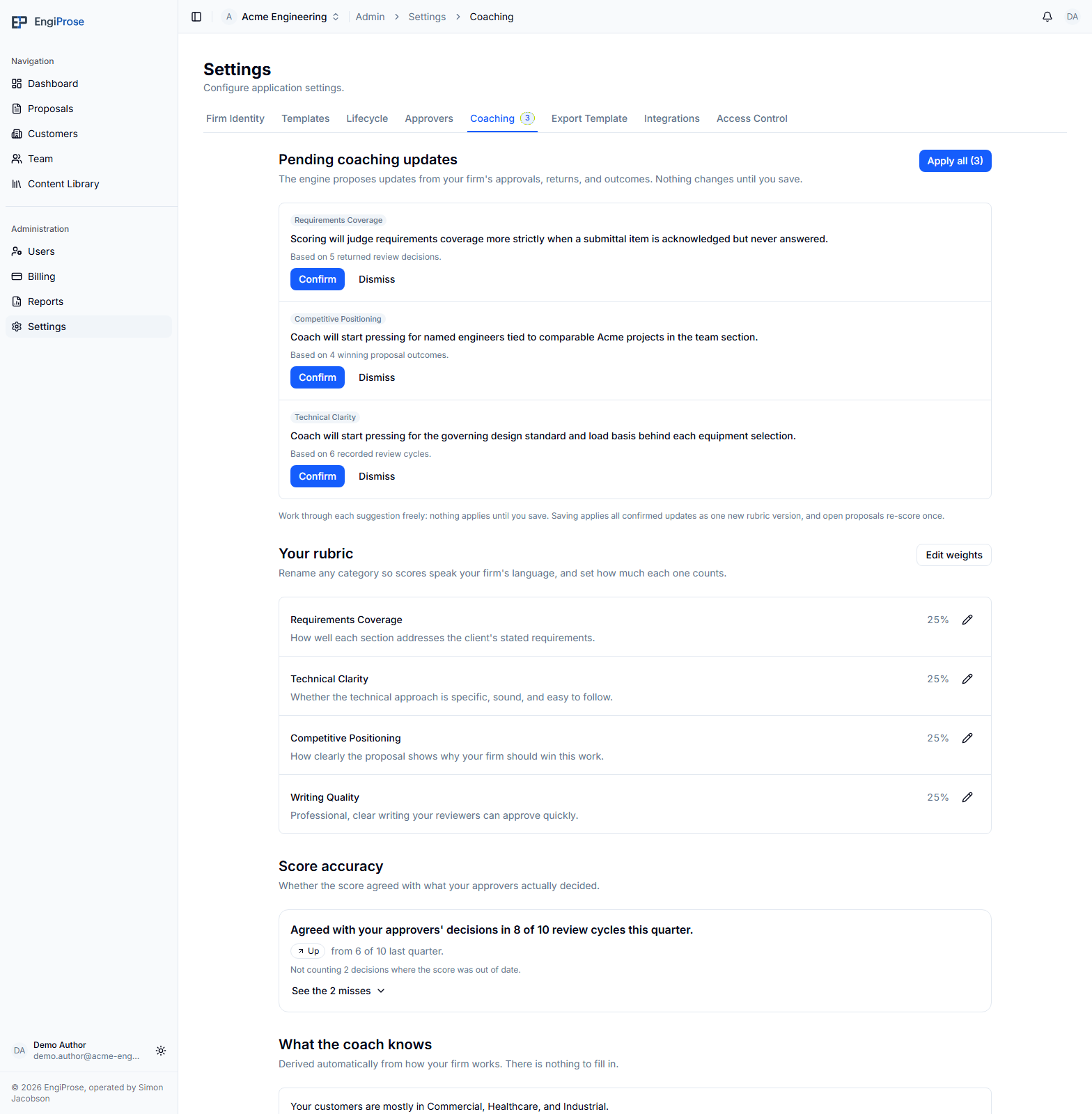Viewport: 1092px width, 1114px height.
Task: Toggle the sidebar panel icon
Action: coord(196,17)
